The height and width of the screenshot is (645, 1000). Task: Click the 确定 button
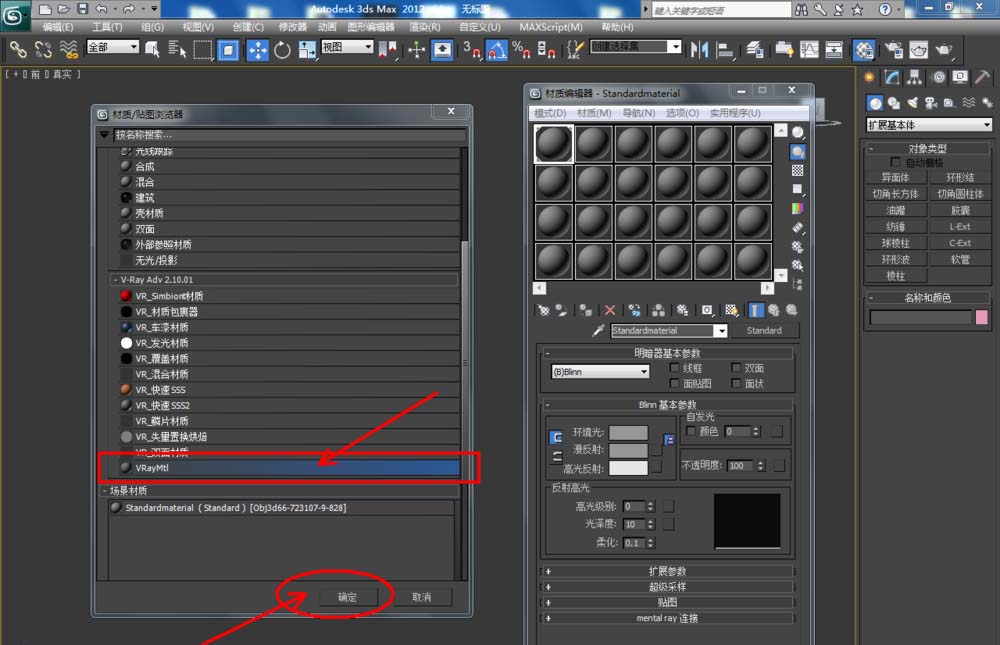(347, 597)
